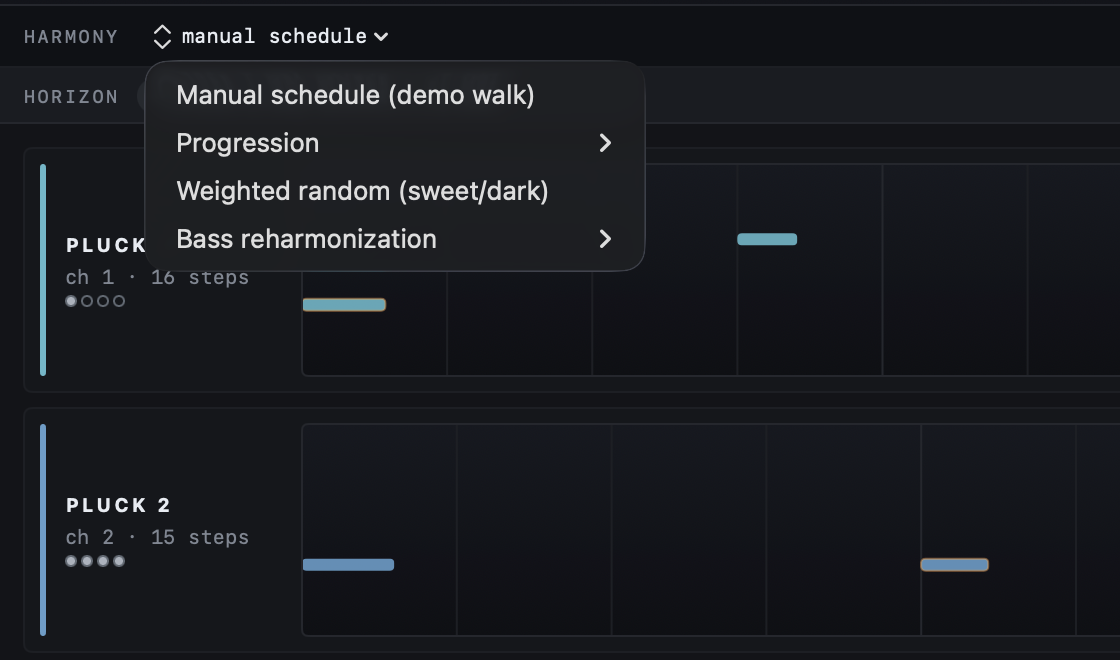Click the second dot under Pluck 1
The width and height of the screenshot is (1120, 660).
87,301
